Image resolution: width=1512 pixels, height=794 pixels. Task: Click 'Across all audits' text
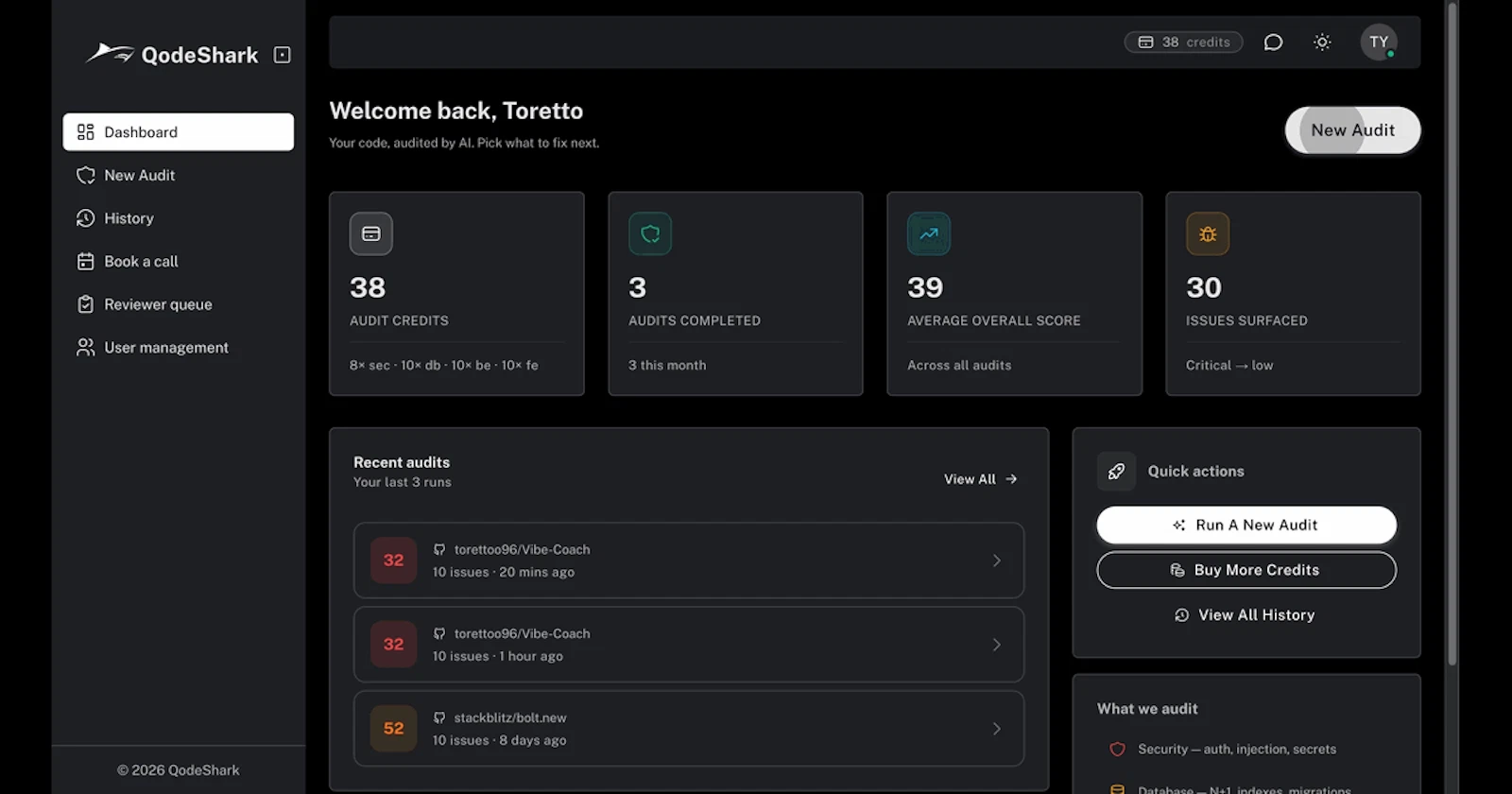click(959, 365)
